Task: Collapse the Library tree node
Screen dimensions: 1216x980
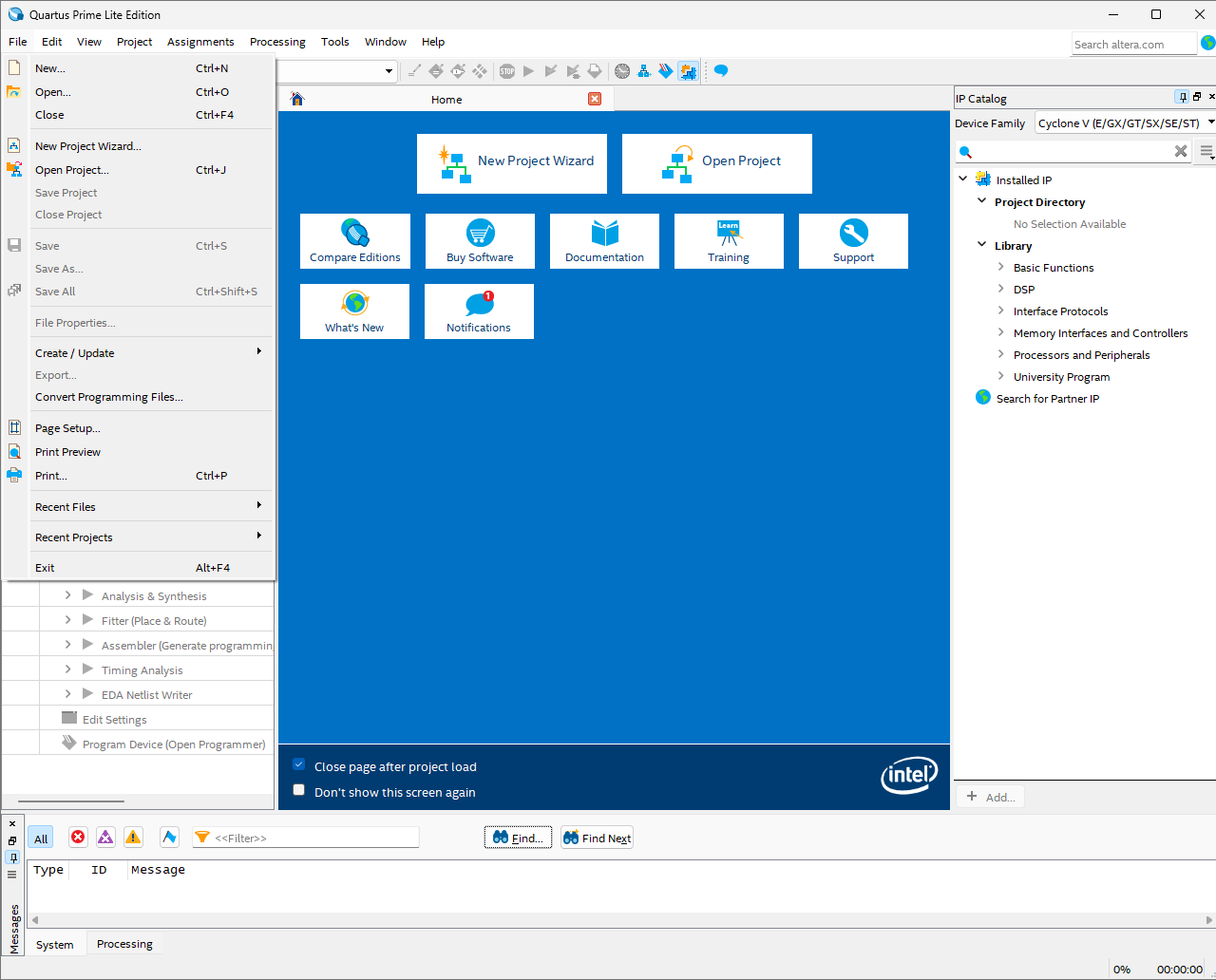Action: click(982, 244)
